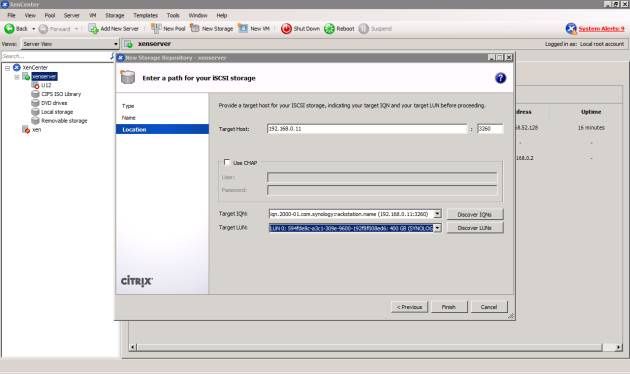Image resolution: width=630 pixels, height=374 pixels.
Task: Click the System Alerts icon
Action: pos(571,29)
